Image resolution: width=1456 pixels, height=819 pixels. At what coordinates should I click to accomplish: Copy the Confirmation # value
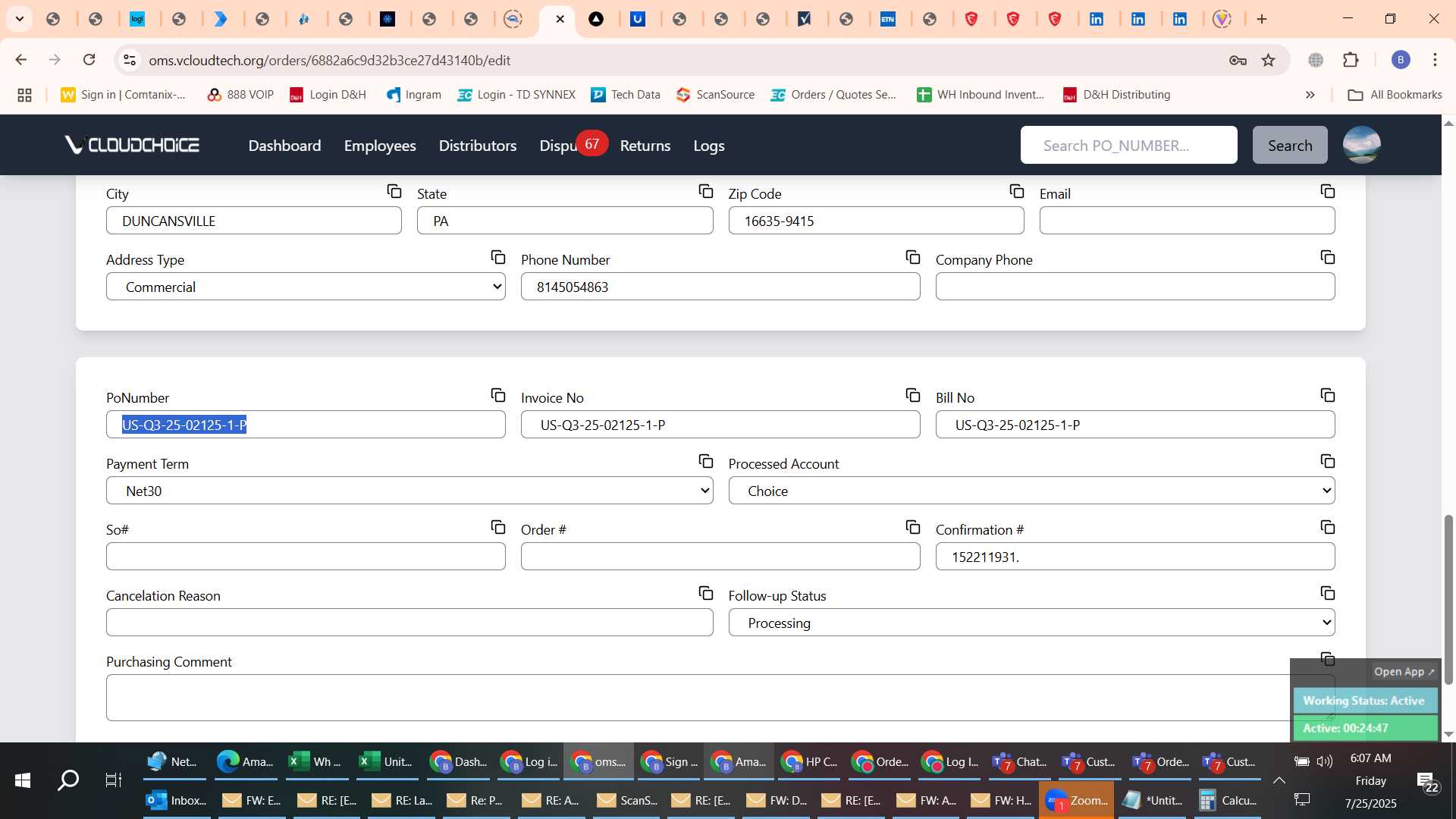[x=1328, y=527]
